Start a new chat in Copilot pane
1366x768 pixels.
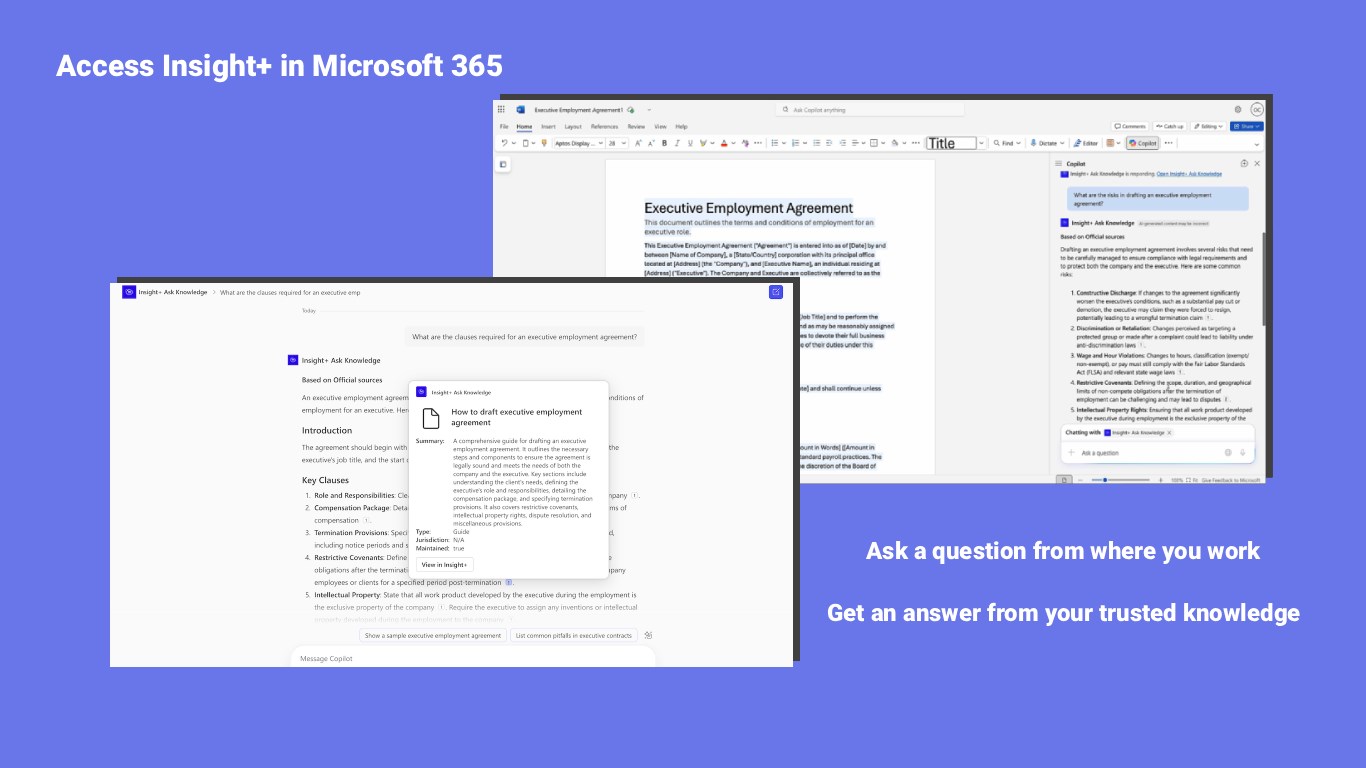pos(1244,163)
